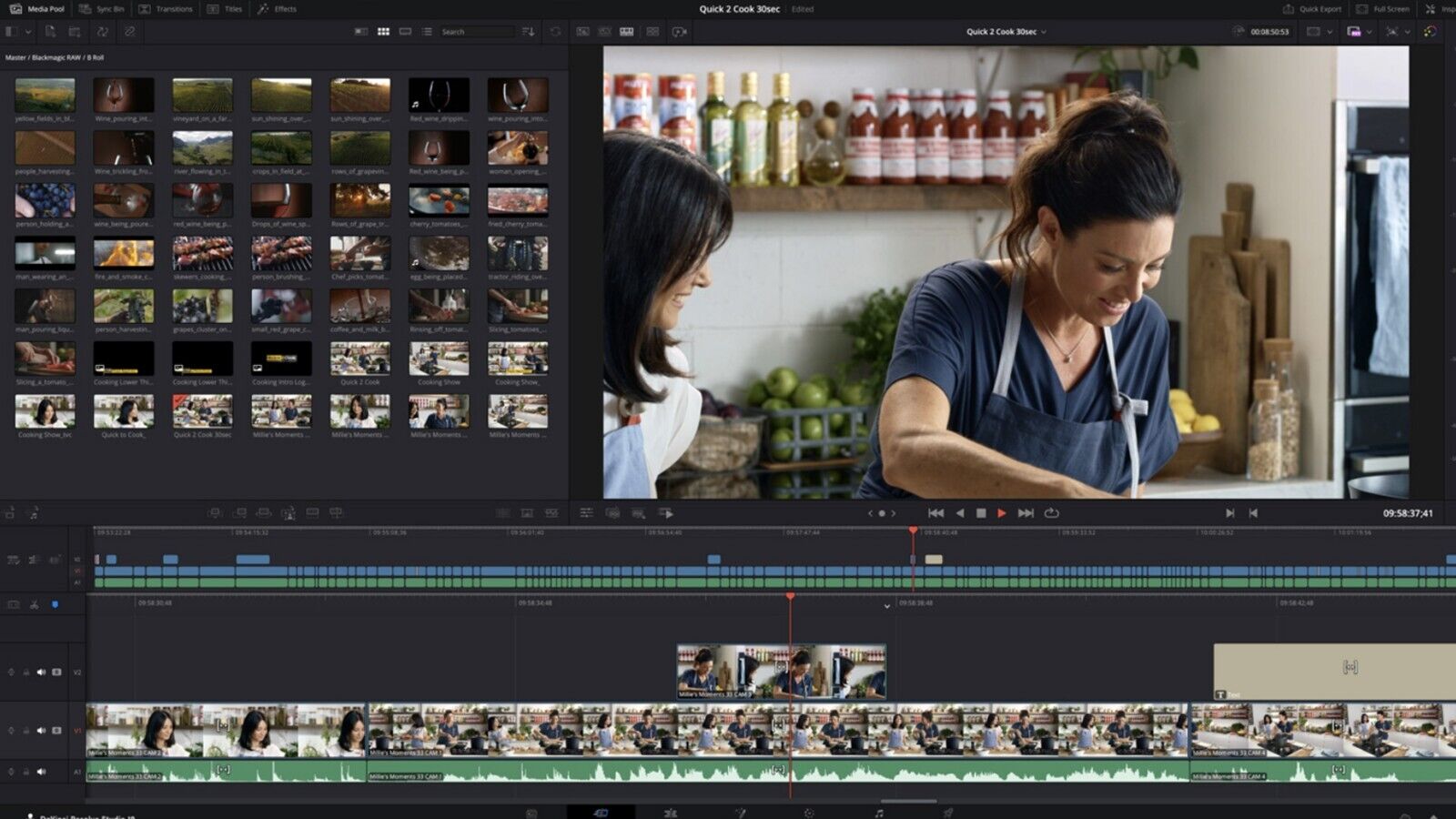Click the Import Media Folder icon

tap(75, 31)
